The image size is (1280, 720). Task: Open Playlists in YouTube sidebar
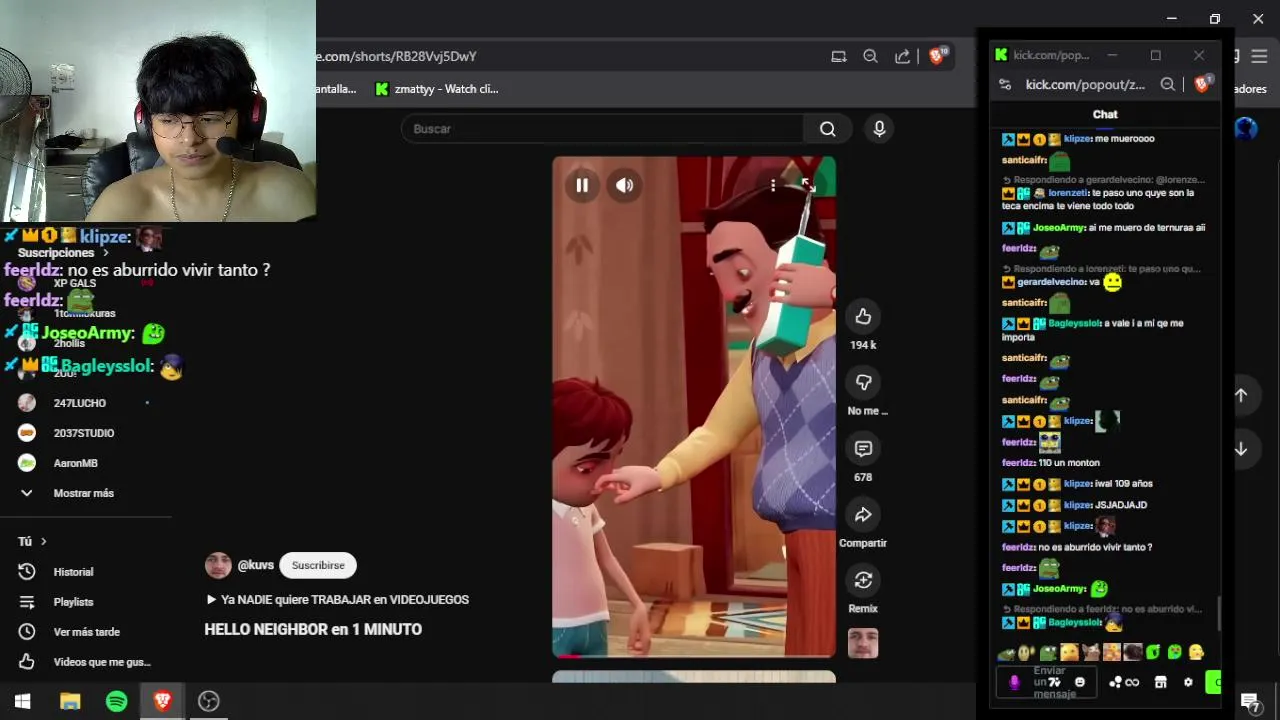[73, 602]
